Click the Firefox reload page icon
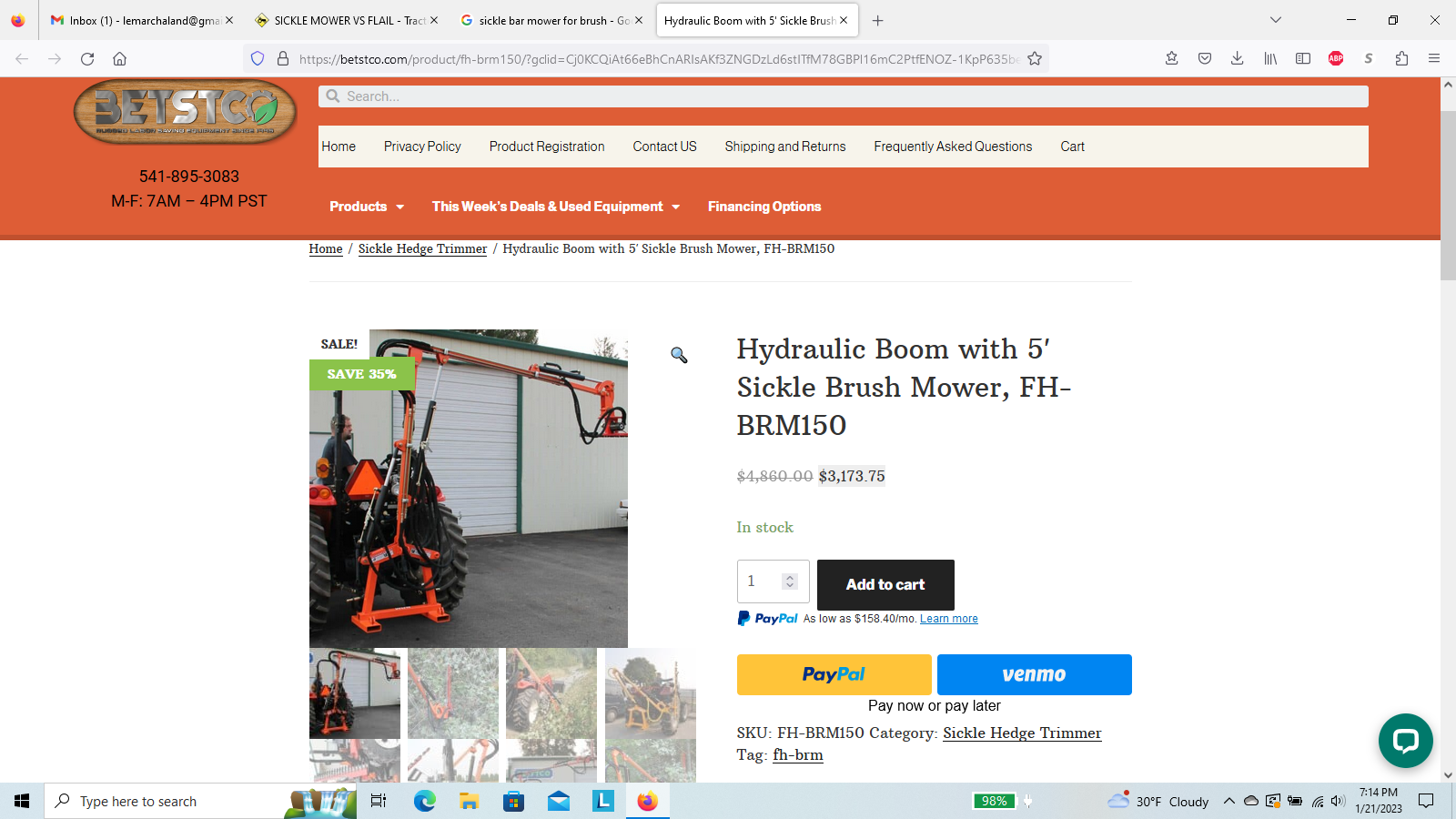This screenshot has width=1456, height=819. tap(87, 58)
